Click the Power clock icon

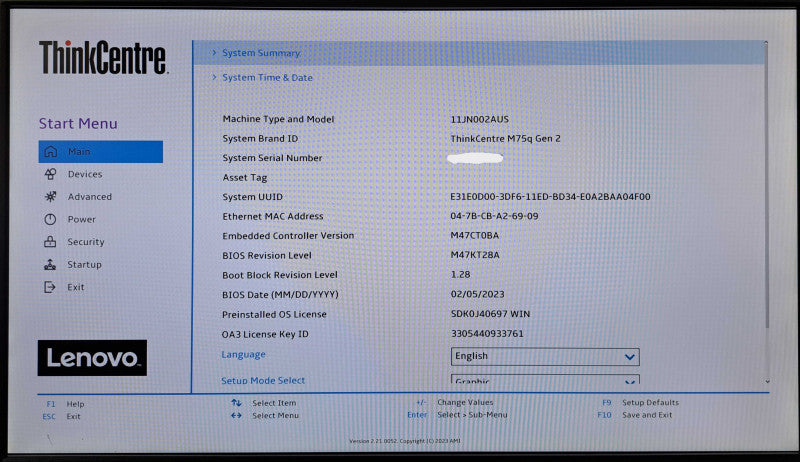[50, 219]
